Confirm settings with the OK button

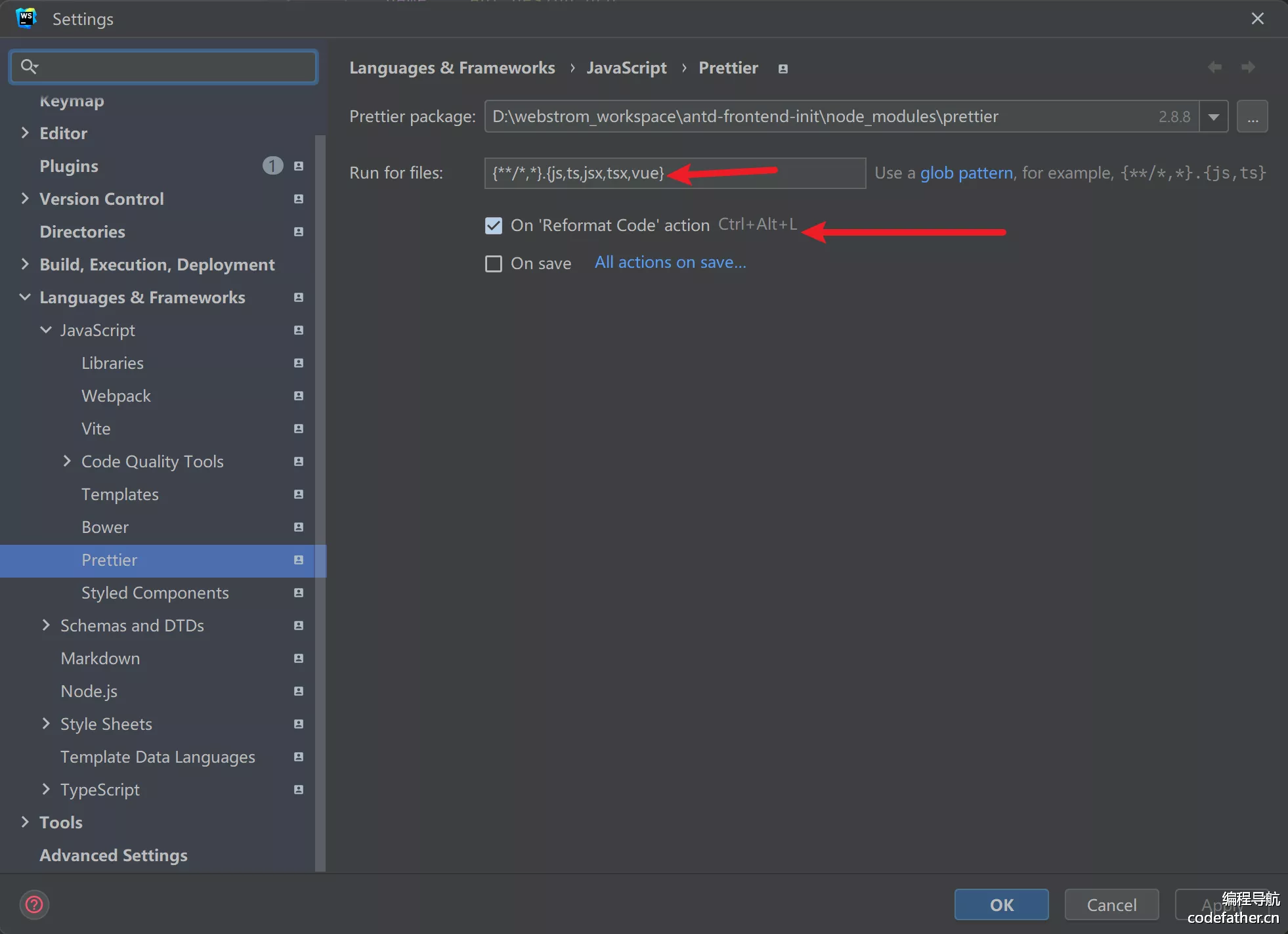pos(1001,905)
